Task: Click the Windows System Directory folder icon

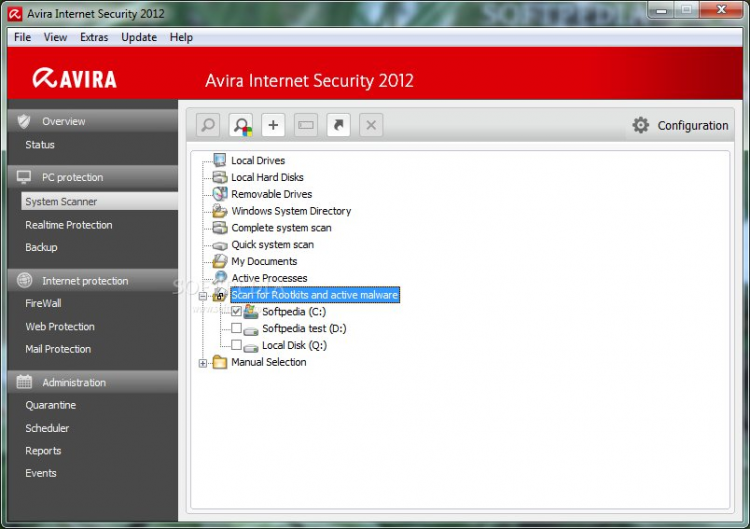Action: [x=220, y=210]
